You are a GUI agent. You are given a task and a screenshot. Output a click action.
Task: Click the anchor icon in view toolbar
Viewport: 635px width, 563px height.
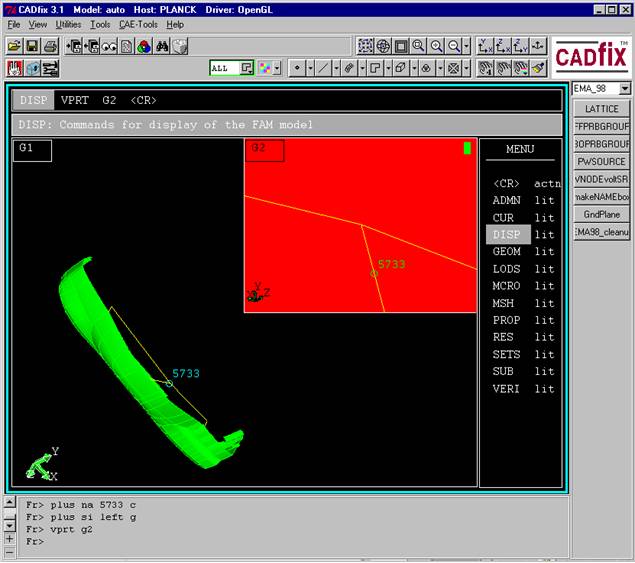point(537,46)
